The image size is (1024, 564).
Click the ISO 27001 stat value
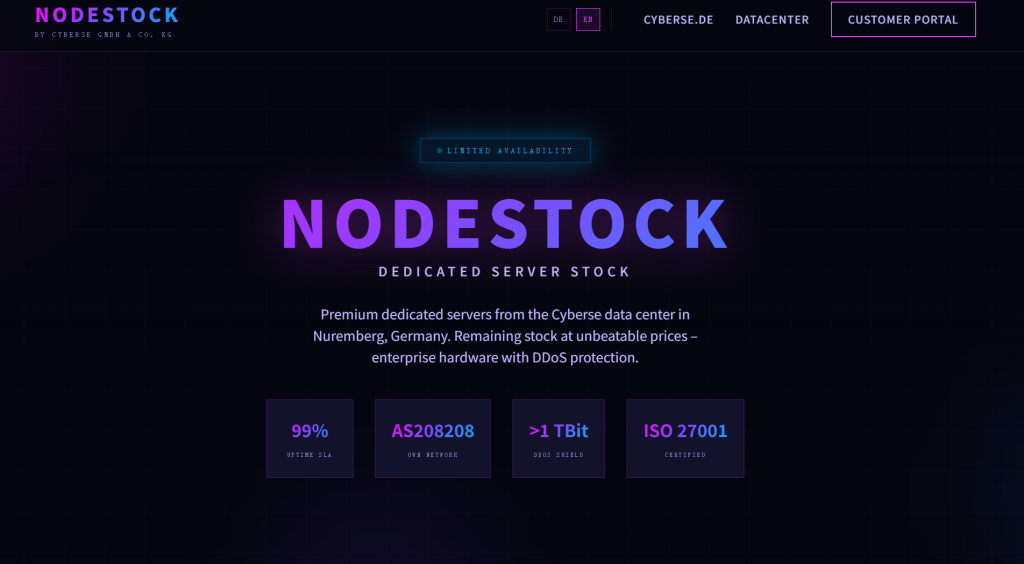[x=685, y=431]
